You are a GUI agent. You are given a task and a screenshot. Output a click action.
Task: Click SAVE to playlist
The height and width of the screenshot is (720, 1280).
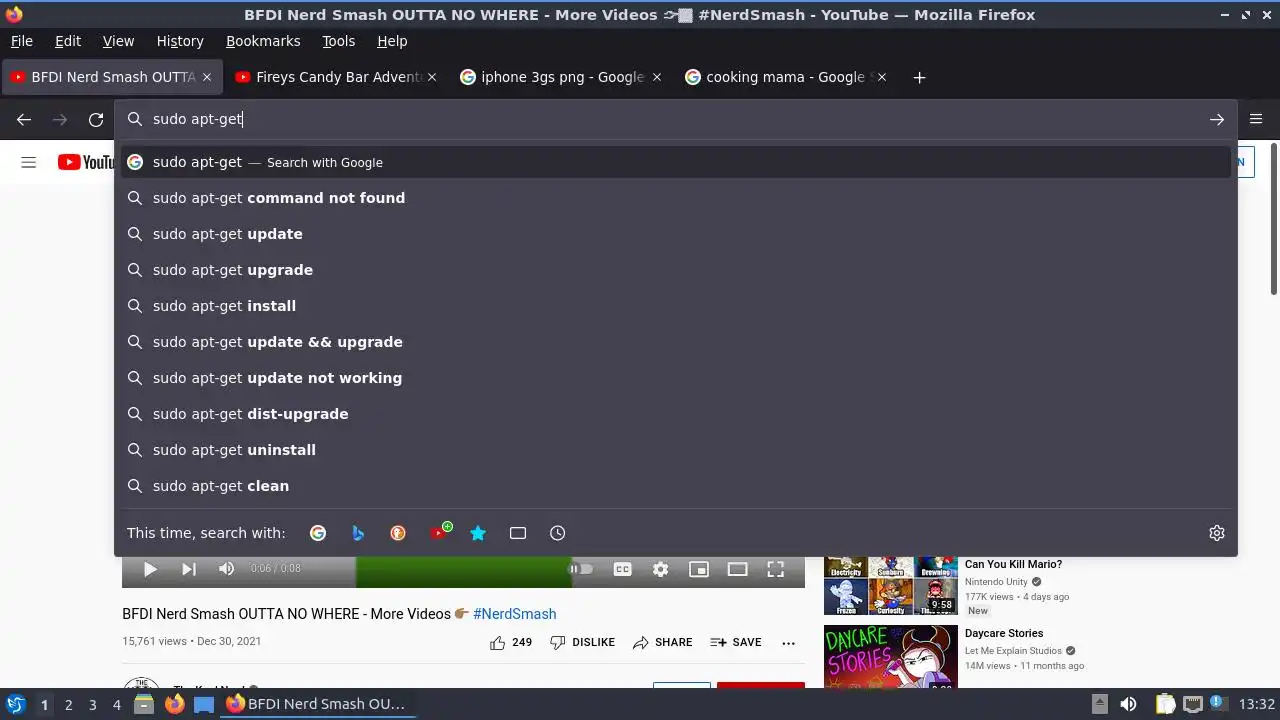(x=736, y=643)
